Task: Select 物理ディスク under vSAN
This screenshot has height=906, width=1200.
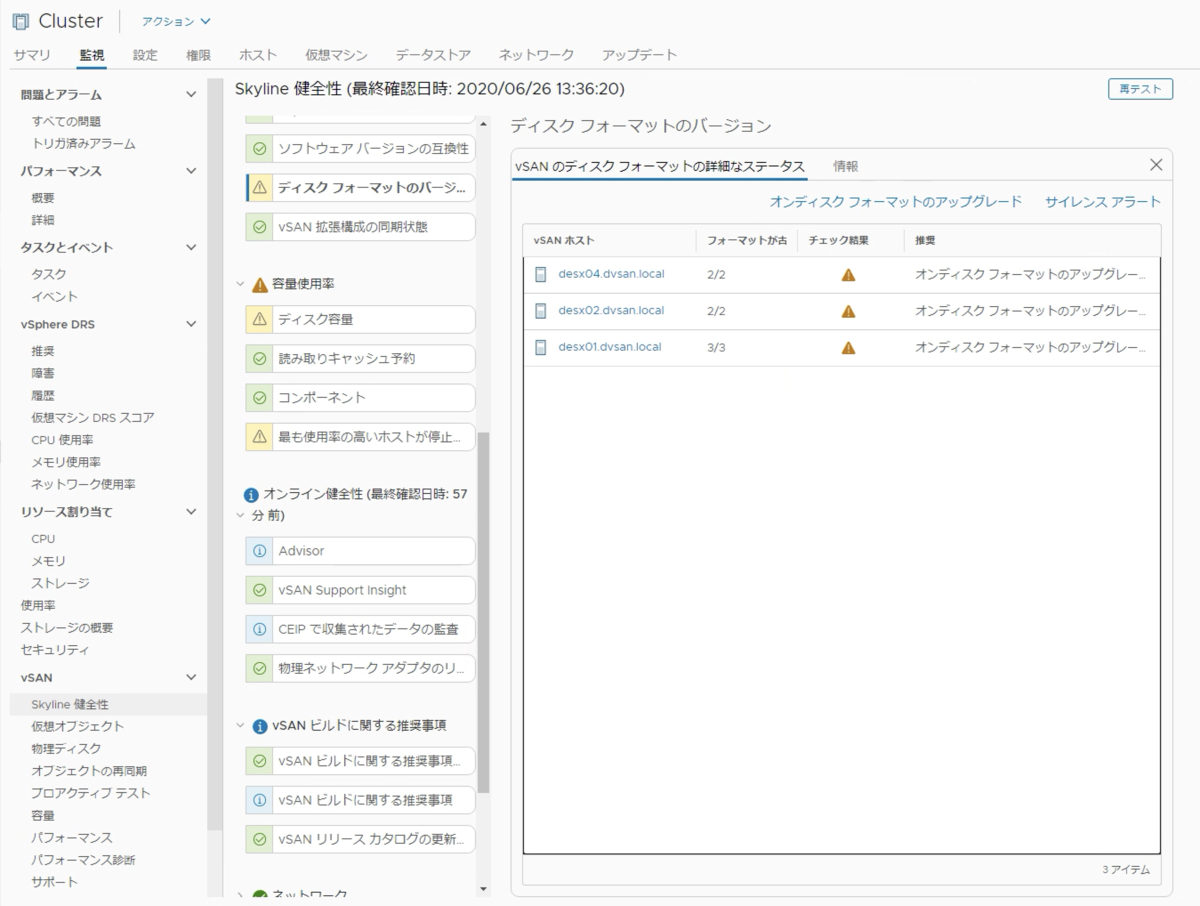Action: coord(66,749)
